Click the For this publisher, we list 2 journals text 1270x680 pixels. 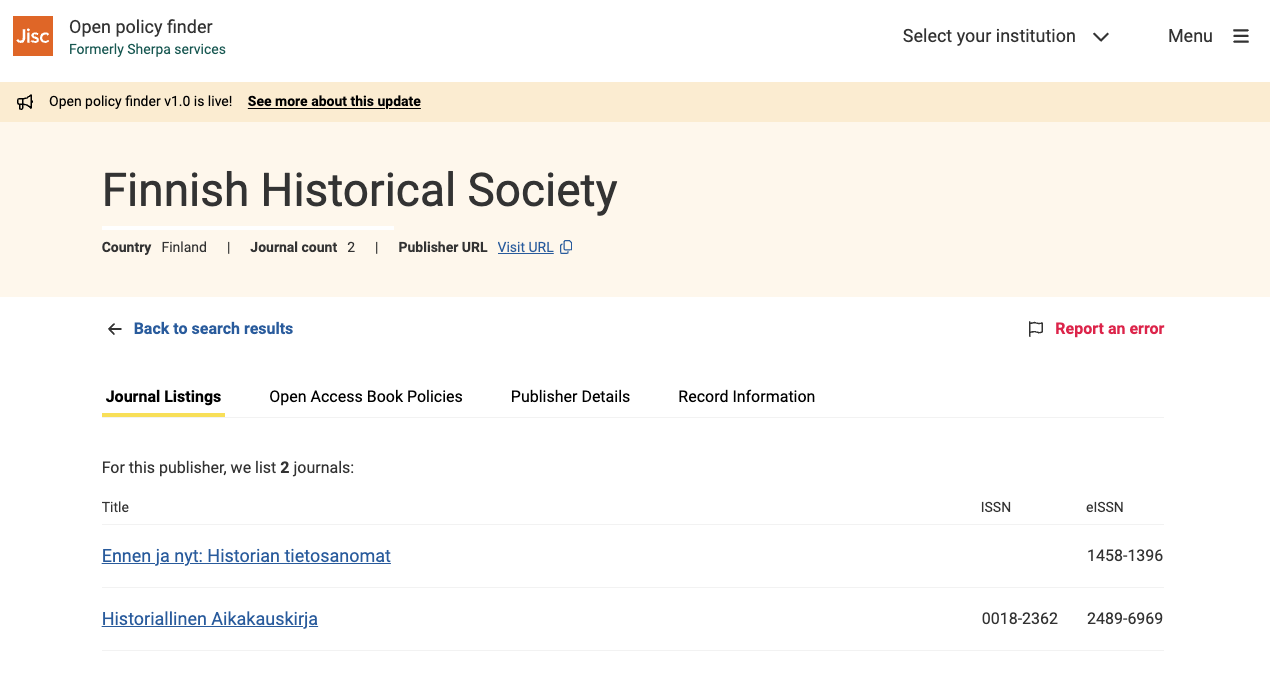(228, 467)
